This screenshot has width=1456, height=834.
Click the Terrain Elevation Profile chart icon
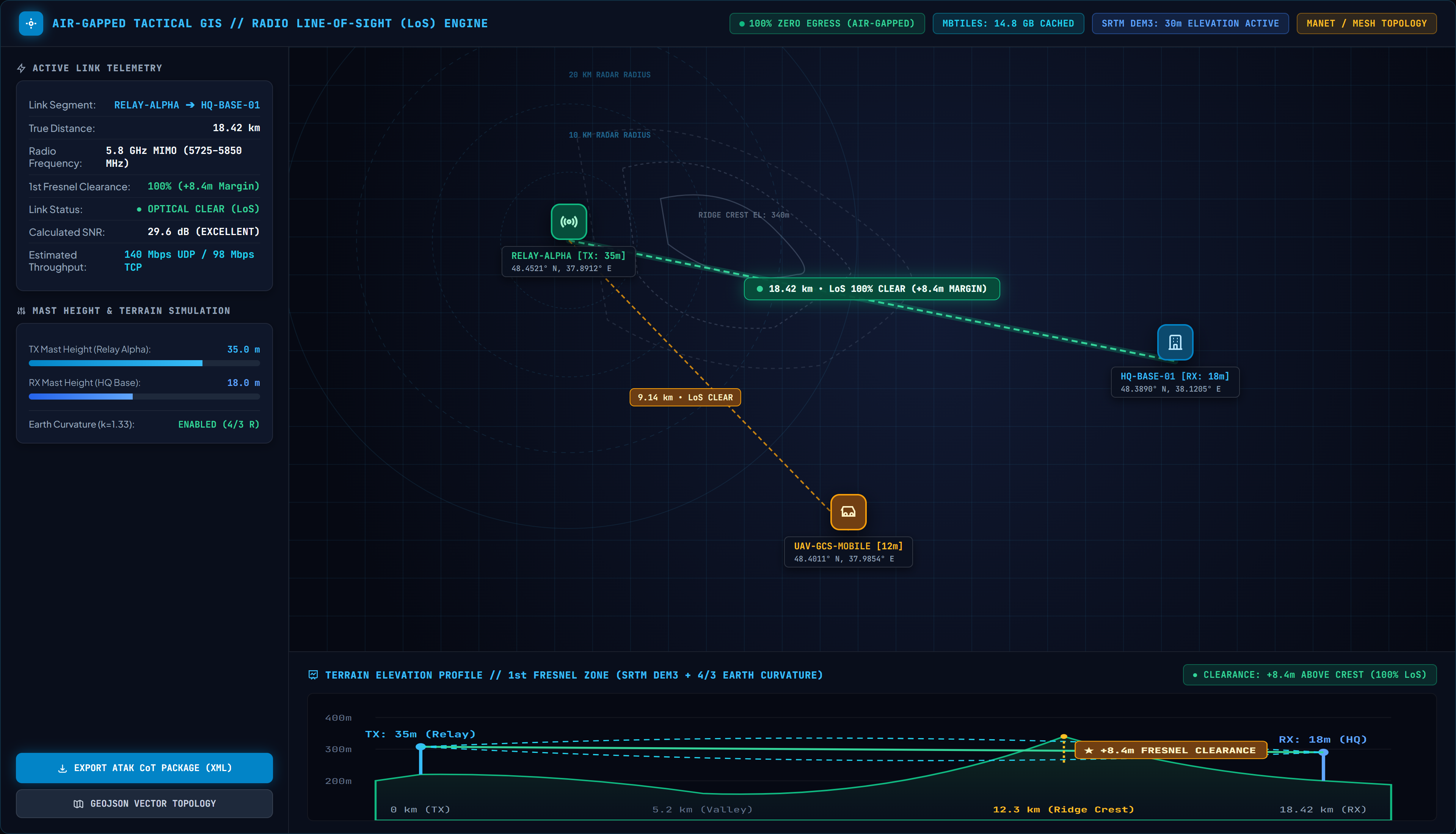click(313, 675)
